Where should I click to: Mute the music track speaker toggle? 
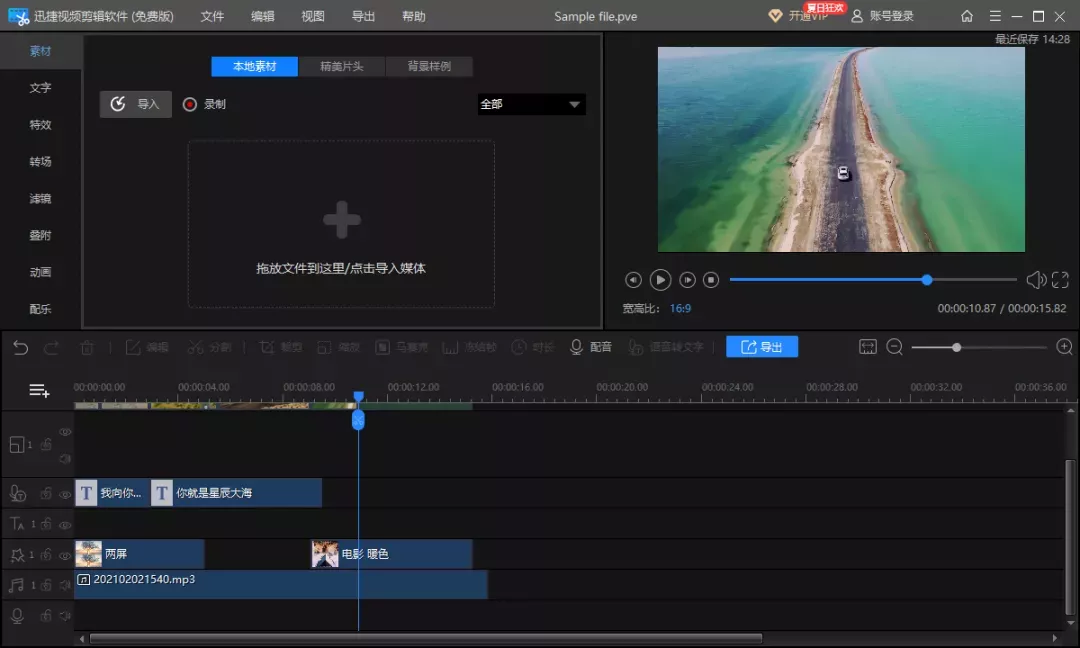point(65,585)
